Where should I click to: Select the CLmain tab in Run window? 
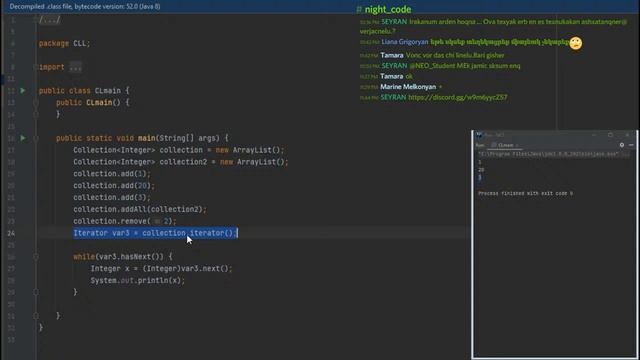(505, 145)
